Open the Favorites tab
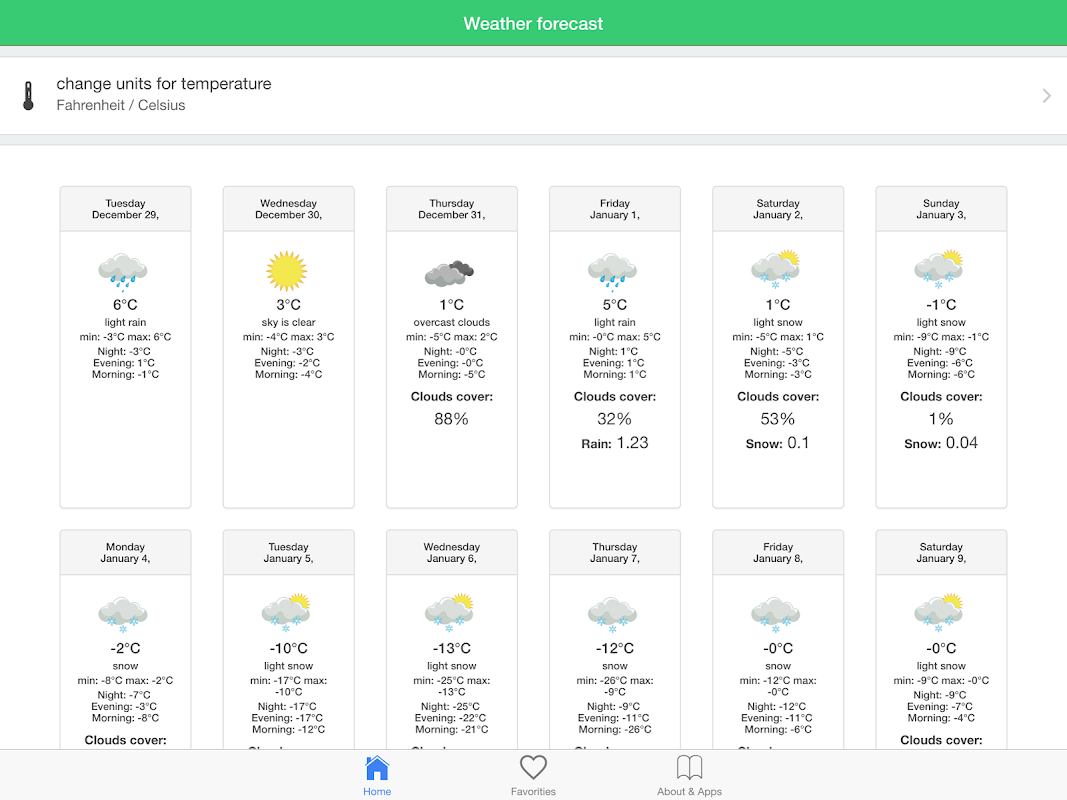The image size is (1067, 800). [x=534, y=776]
